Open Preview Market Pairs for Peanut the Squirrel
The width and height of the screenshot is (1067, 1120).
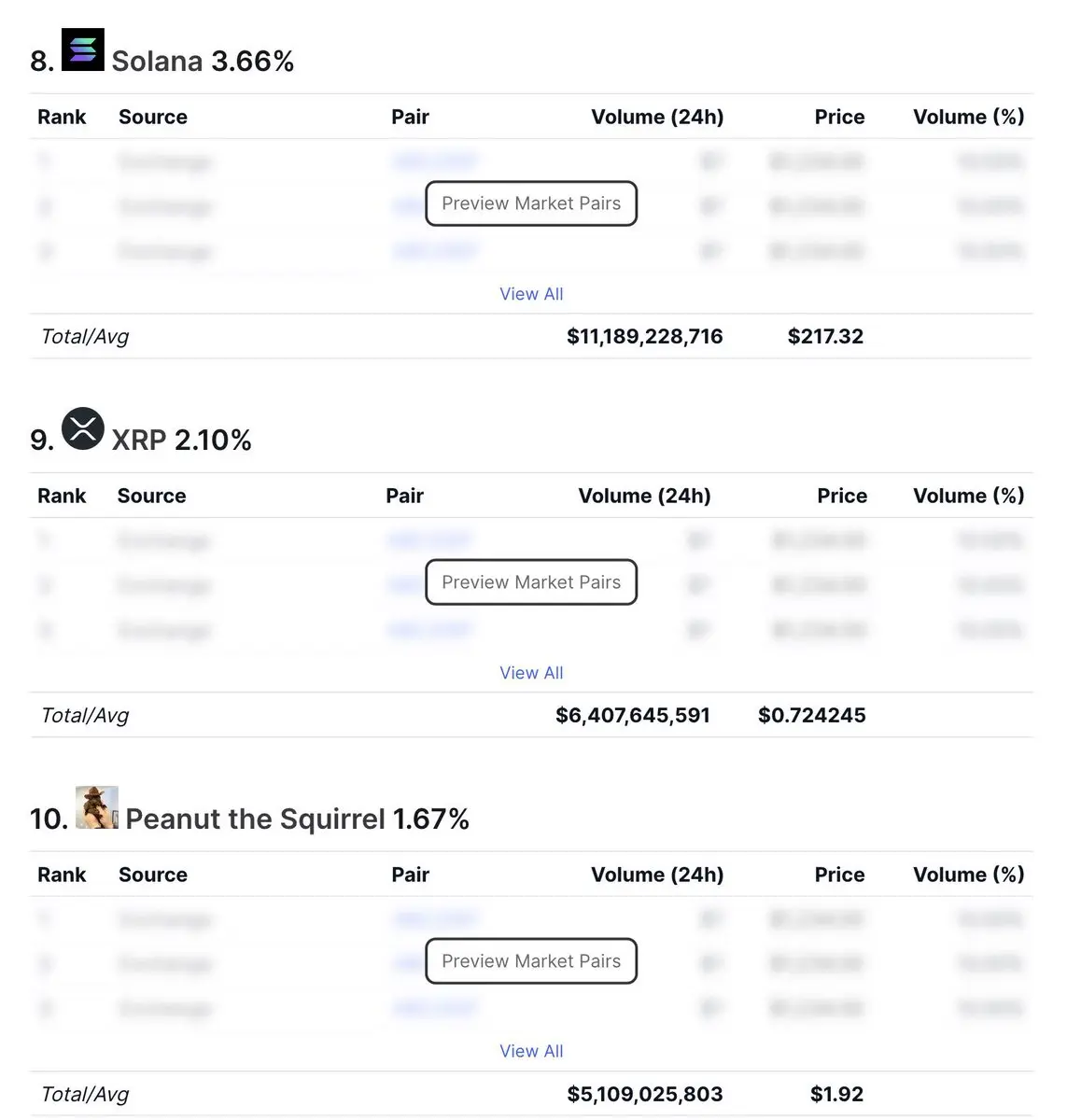531,961
